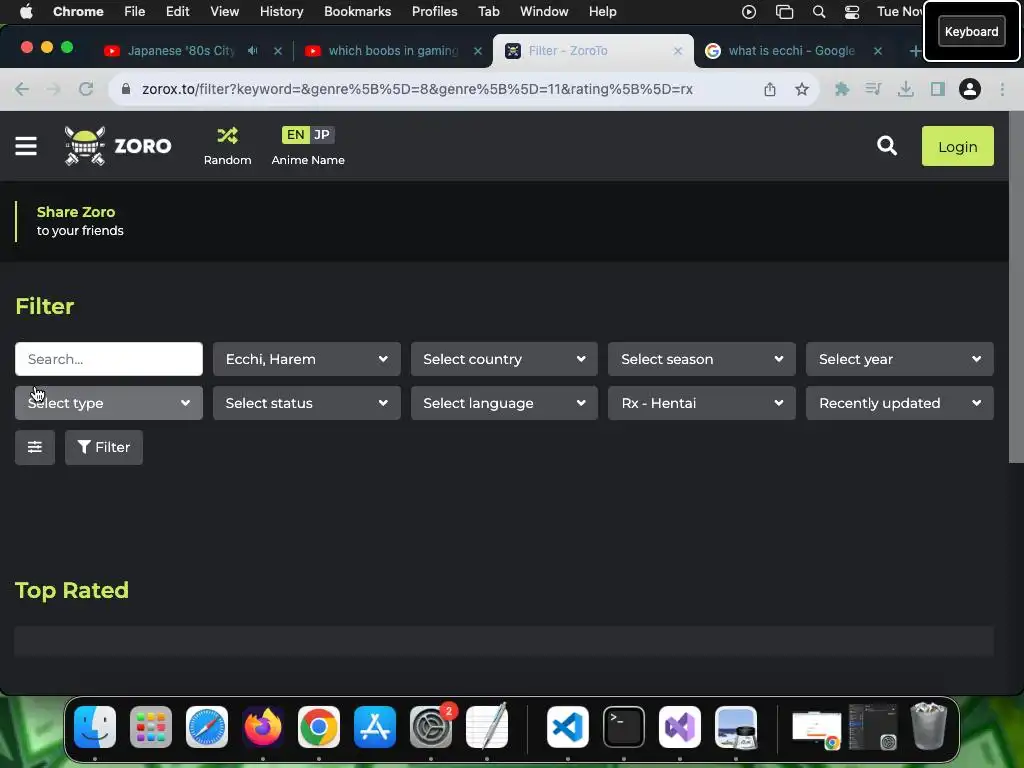This screenshot has height=768, width=1024.
Task: Open Finder from the dock
Action: [95, 727]
